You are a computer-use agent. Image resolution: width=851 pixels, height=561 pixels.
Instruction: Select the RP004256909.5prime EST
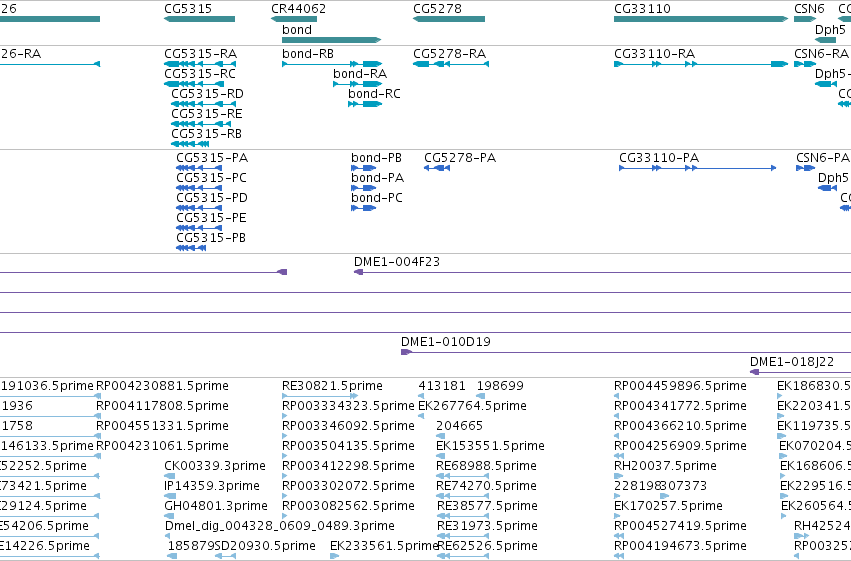pos(680,446)
